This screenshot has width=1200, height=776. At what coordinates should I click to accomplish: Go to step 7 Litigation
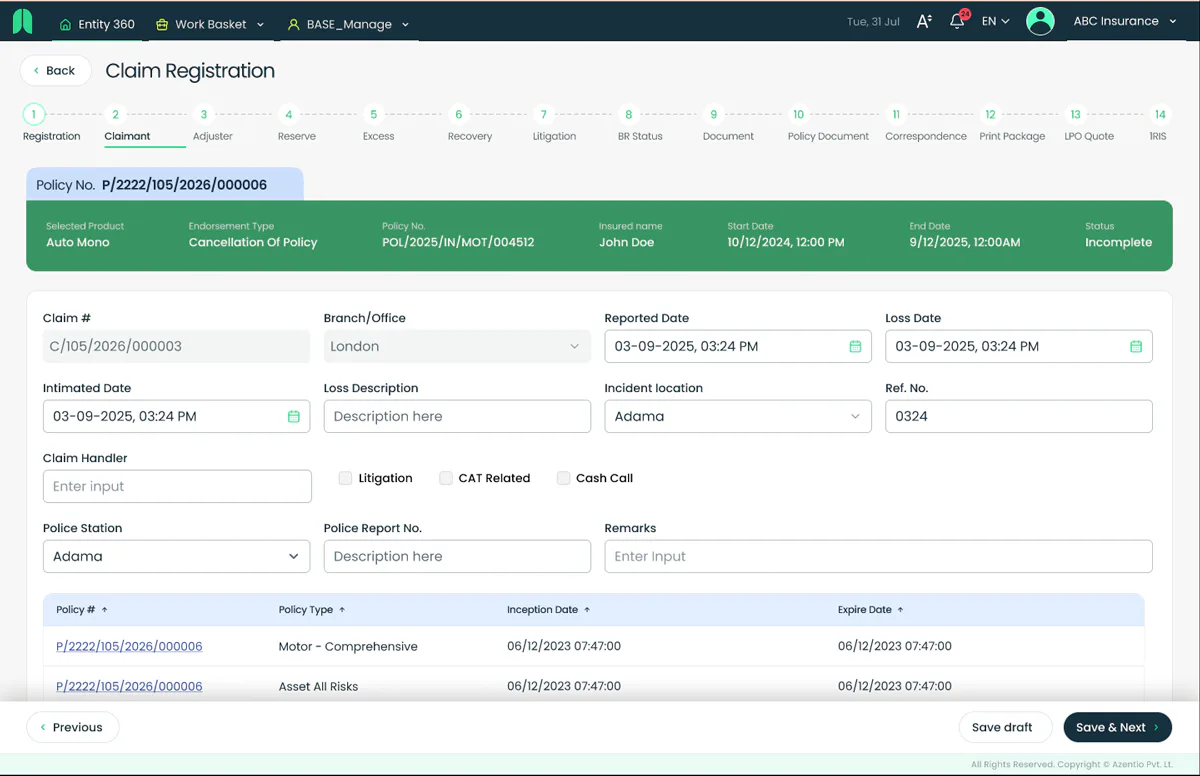tap(554, 125)
